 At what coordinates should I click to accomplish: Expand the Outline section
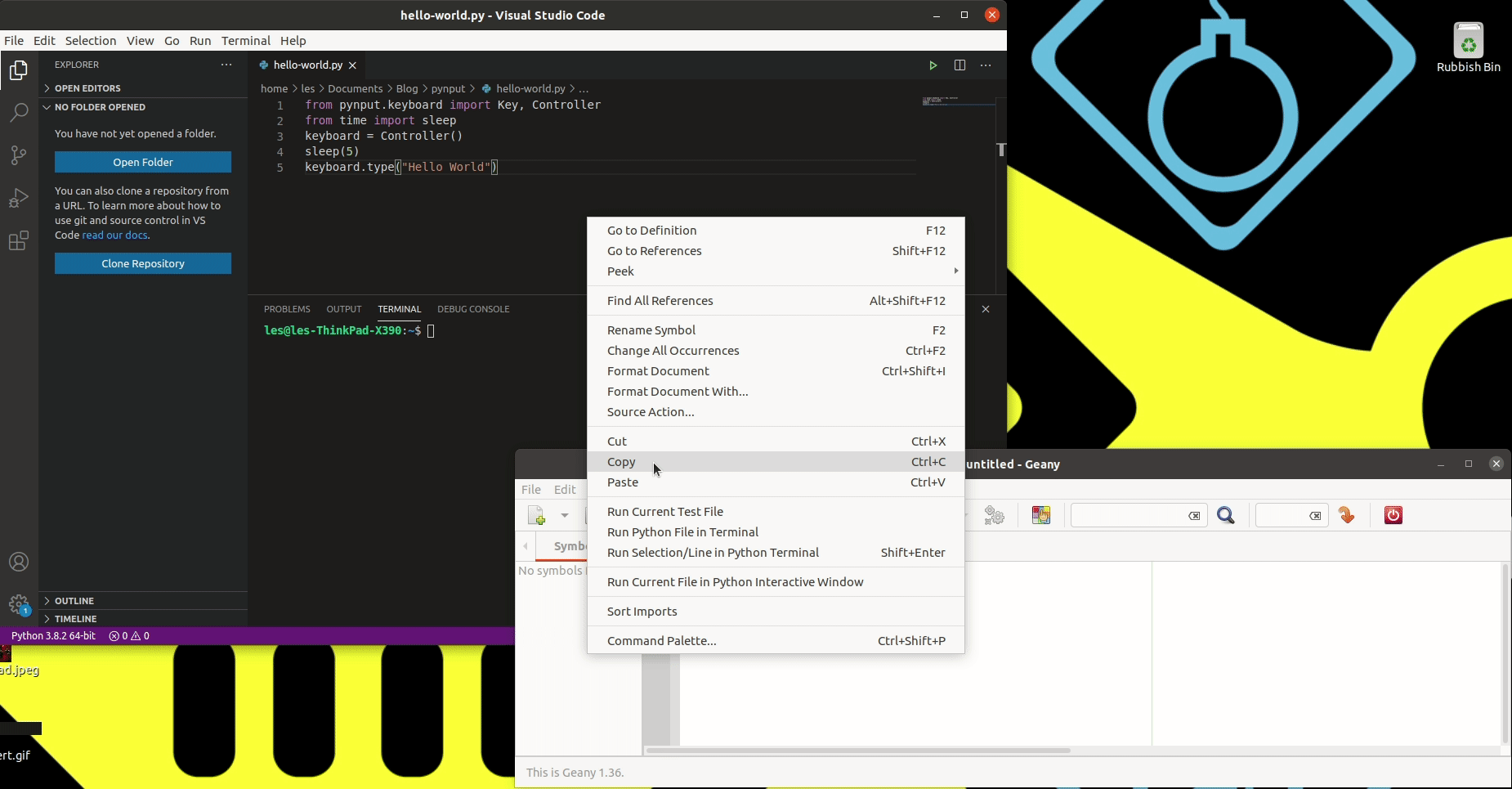coord(74,601)
